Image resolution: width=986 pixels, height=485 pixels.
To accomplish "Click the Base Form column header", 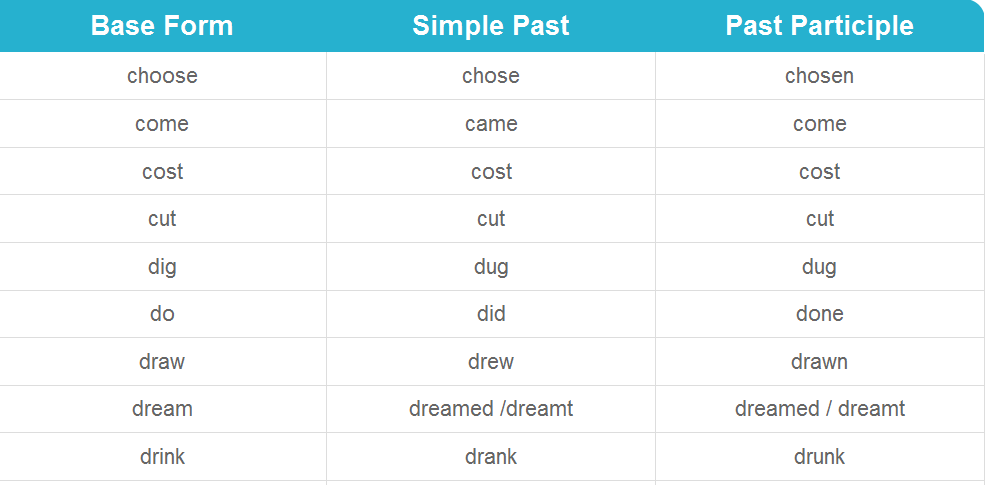I will point(162,26).
